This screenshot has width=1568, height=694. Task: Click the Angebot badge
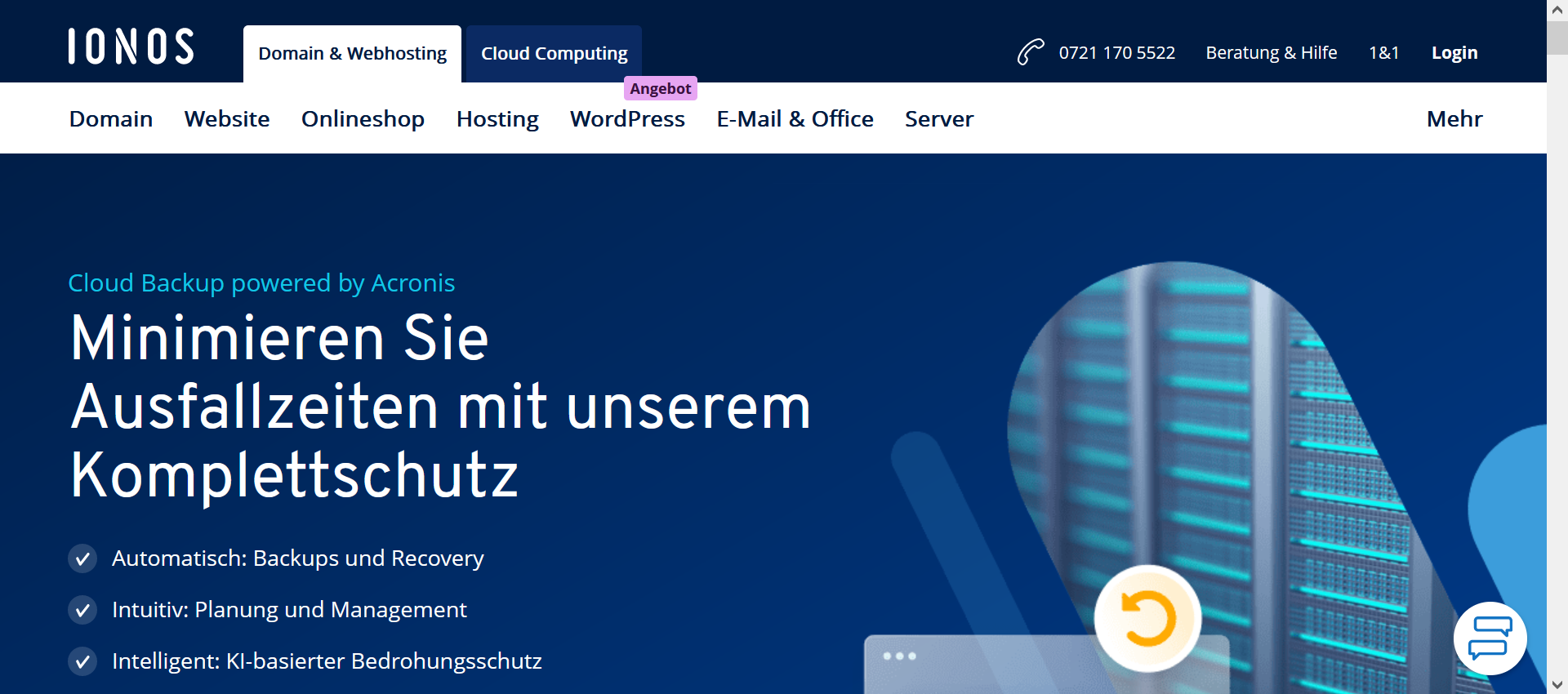tap(660, 88)
